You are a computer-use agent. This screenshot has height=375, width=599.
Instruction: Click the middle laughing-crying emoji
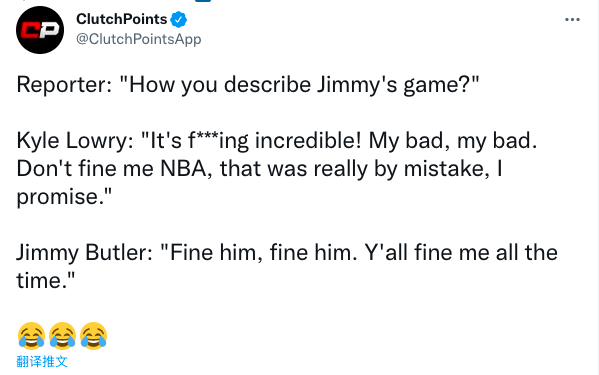pyautogui.click(x=62, y=336)
